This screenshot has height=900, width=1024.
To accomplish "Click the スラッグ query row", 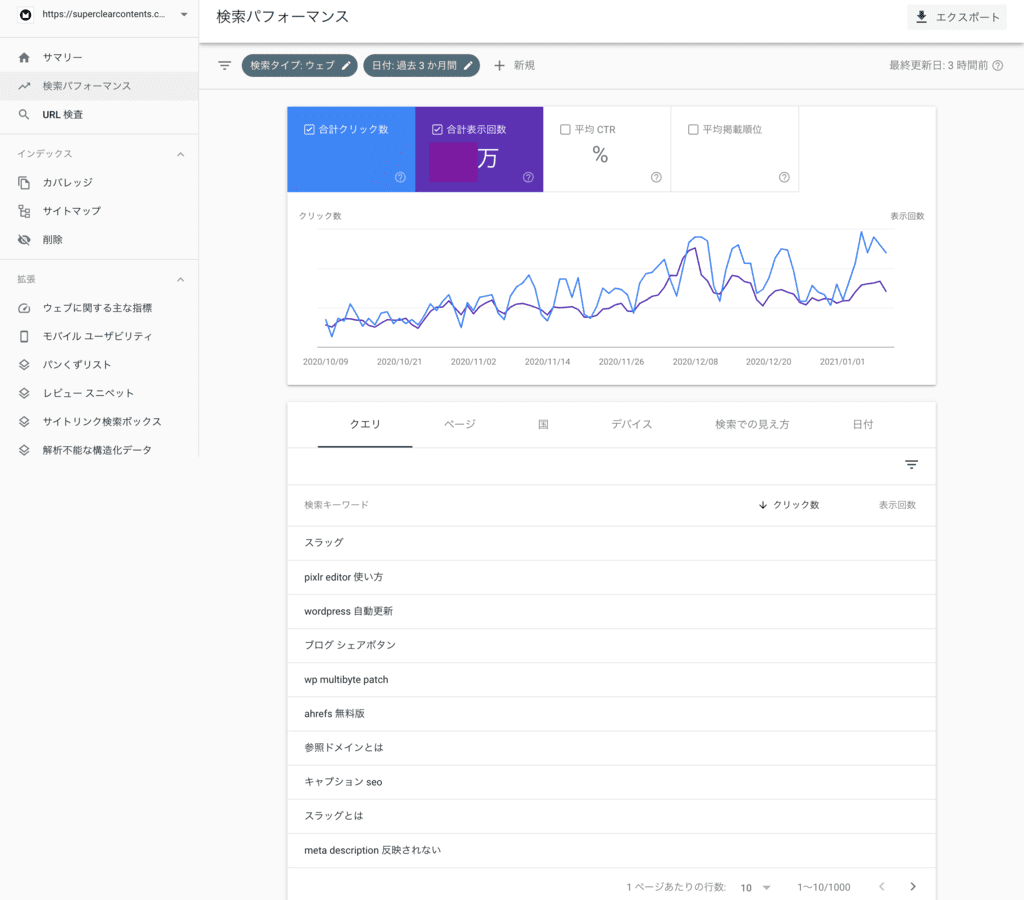I will pyautogui.click(x=324, y=543).
